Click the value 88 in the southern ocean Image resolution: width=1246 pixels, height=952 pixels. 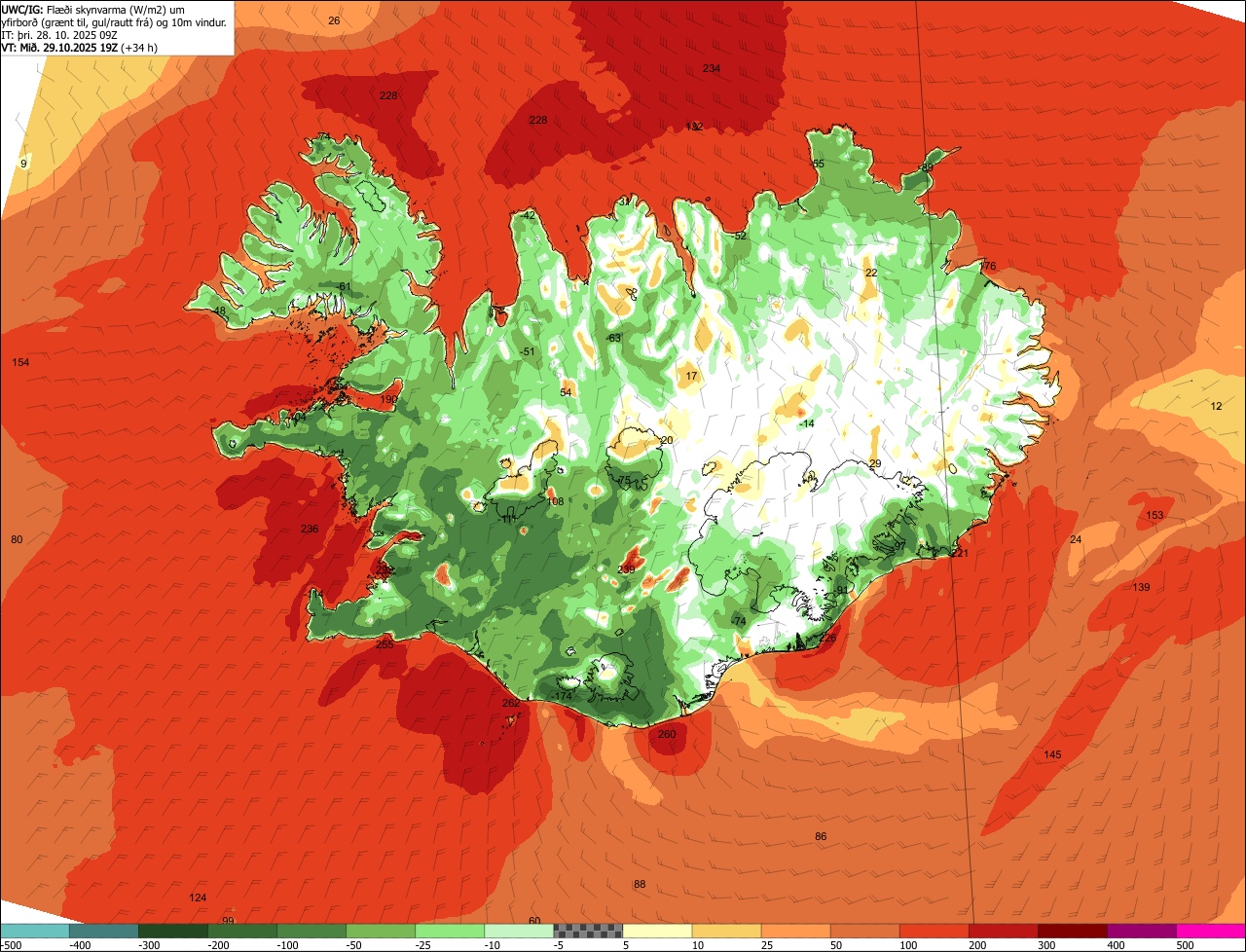point(640,884)
